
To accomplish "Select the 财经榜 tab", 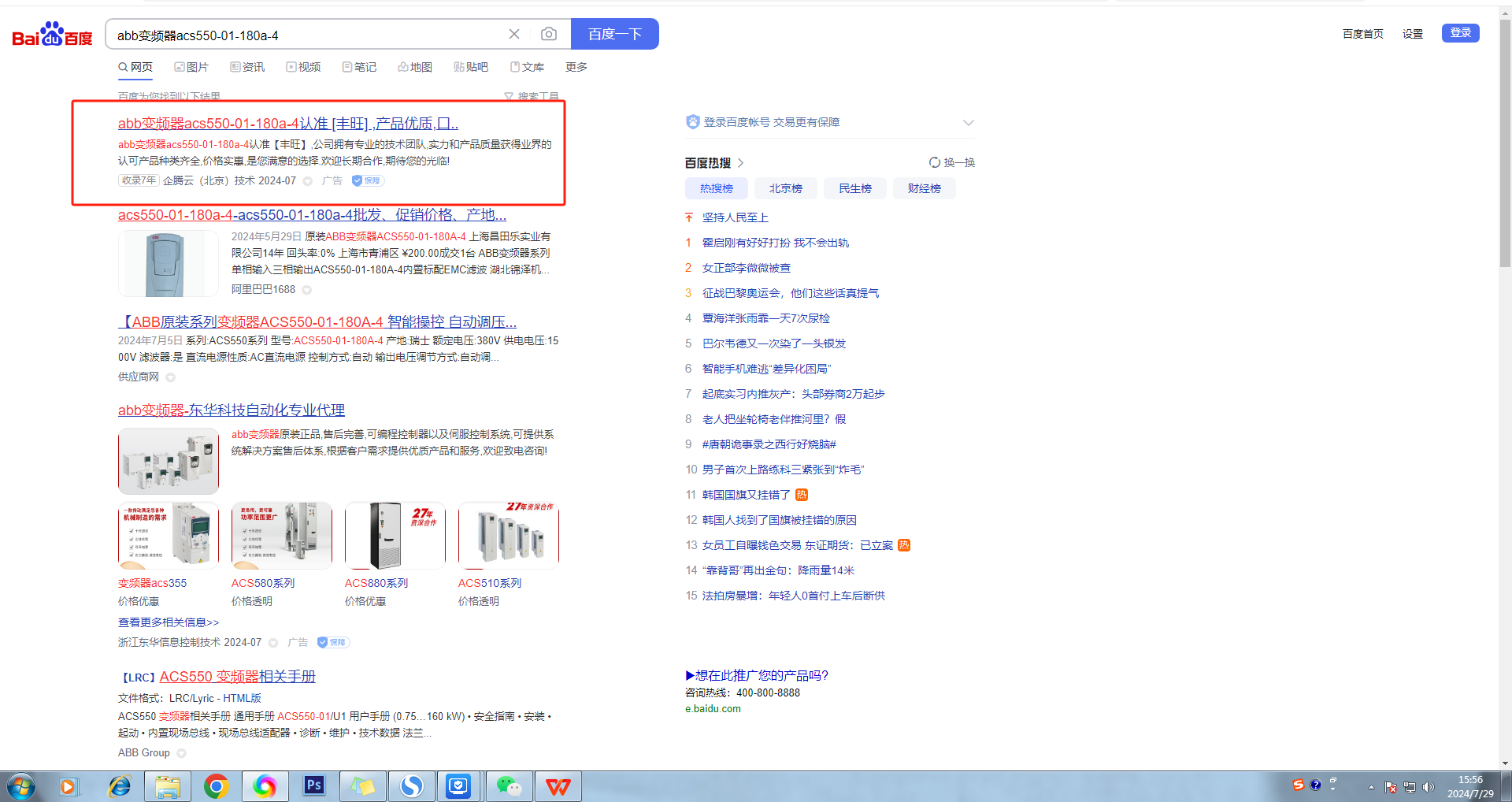I will coord(925,188).
